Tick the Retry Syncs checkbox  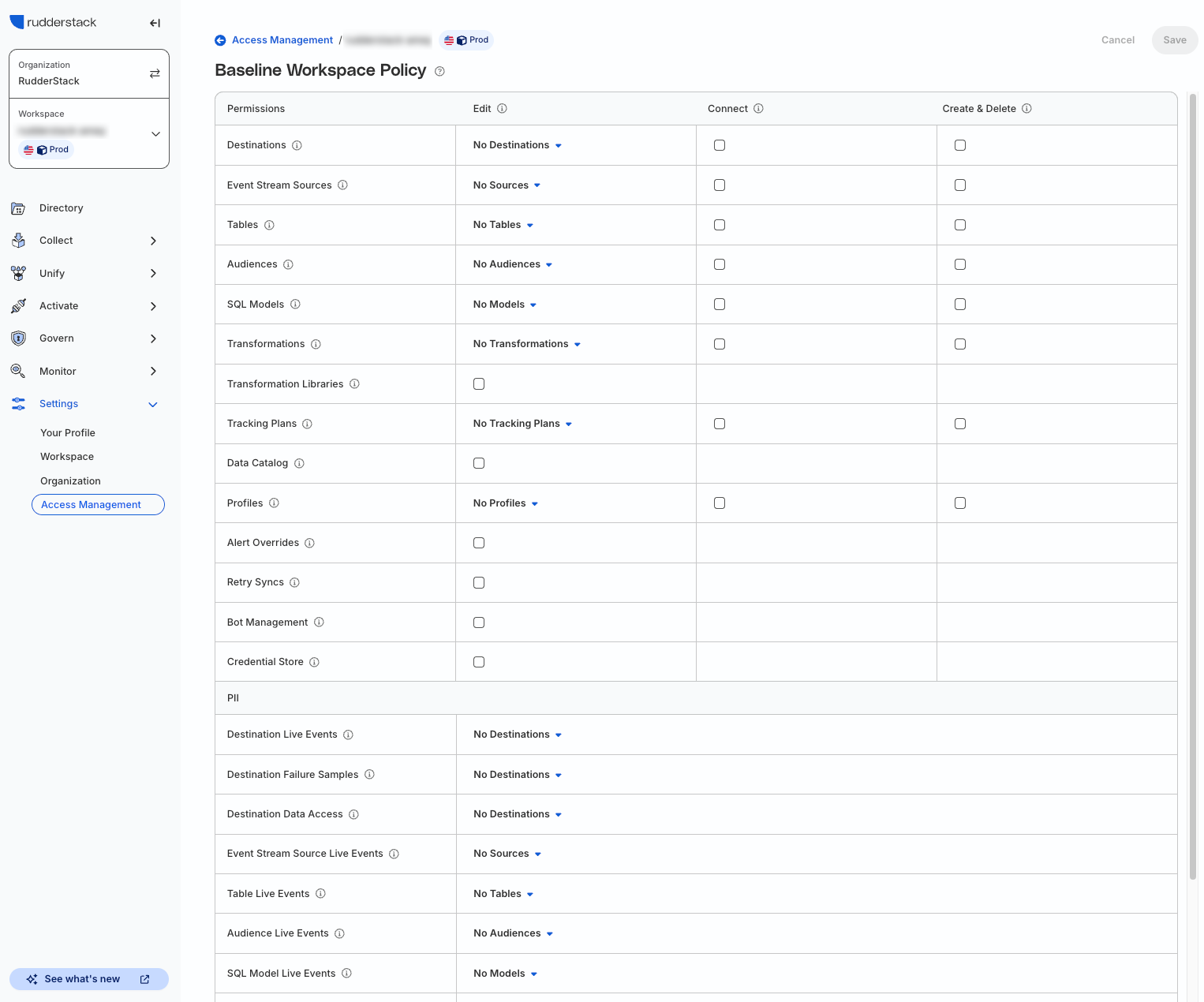[479, 583]
